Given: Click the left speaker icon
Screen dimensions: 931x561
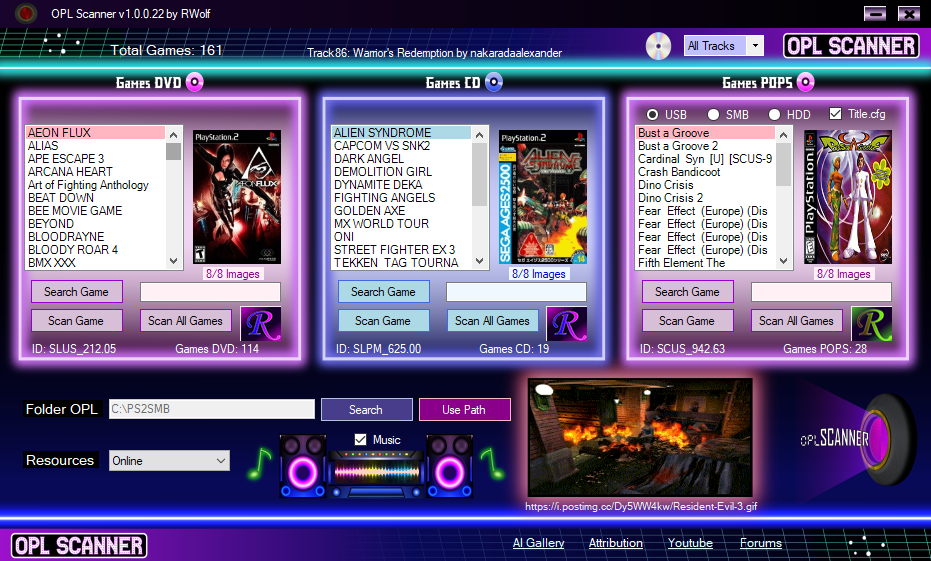Looking at the screenshot, I should point(303,466).
